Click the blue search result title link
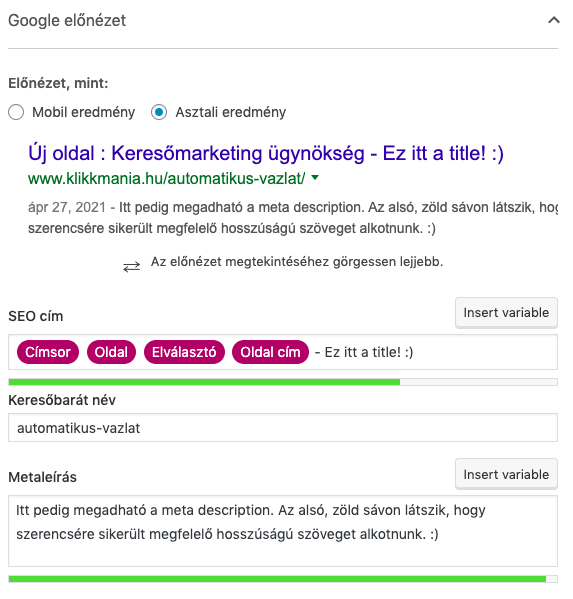 266,154
